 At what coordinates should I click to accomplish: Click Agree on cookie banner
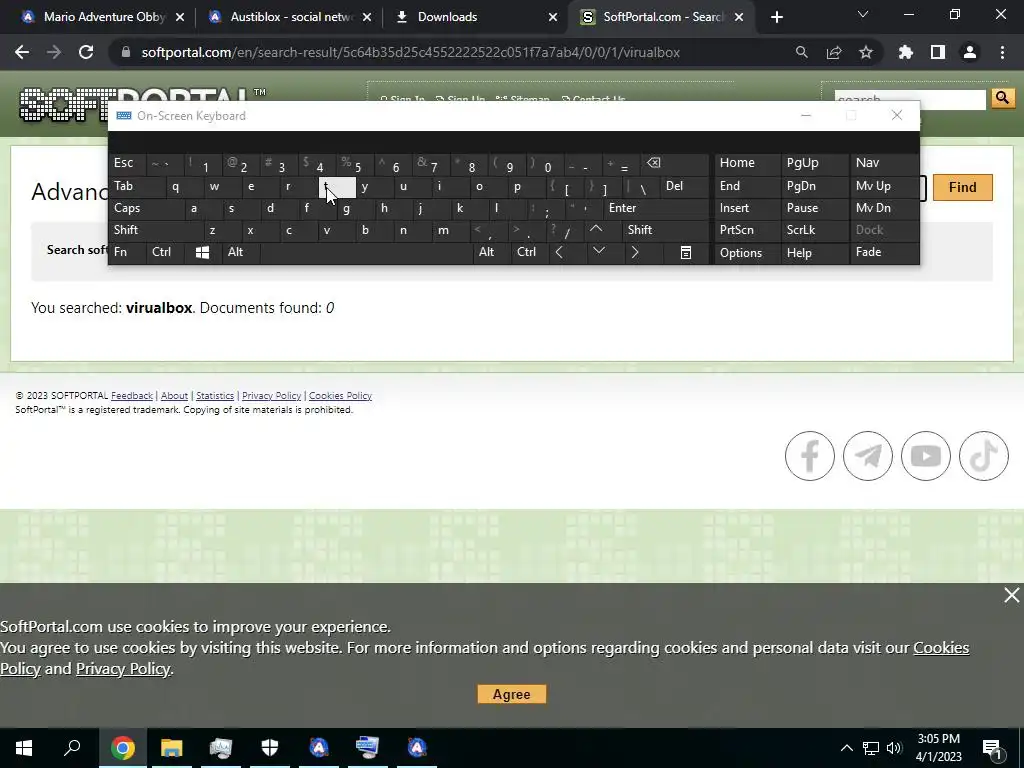(511, 694)
